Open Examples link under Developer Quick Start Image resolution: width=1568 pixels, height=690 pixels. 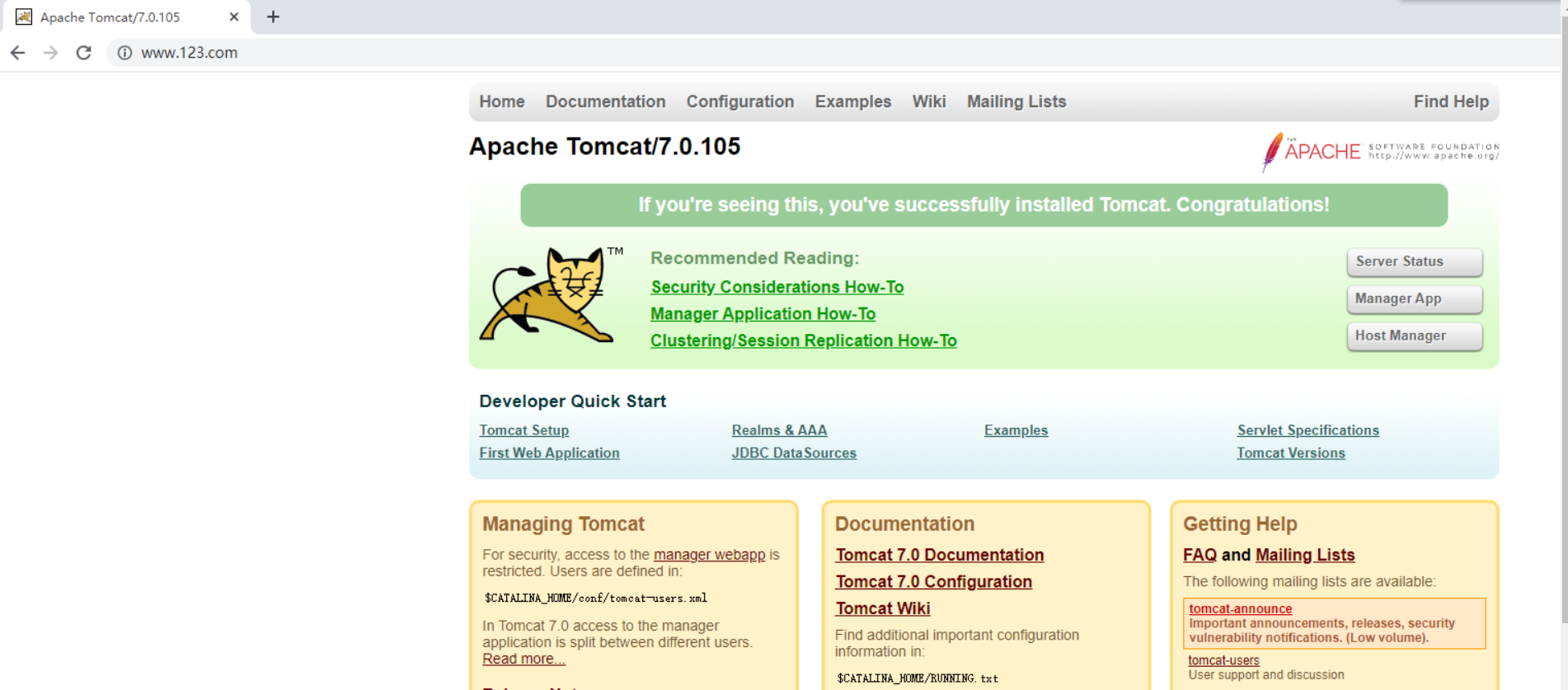1016,430
